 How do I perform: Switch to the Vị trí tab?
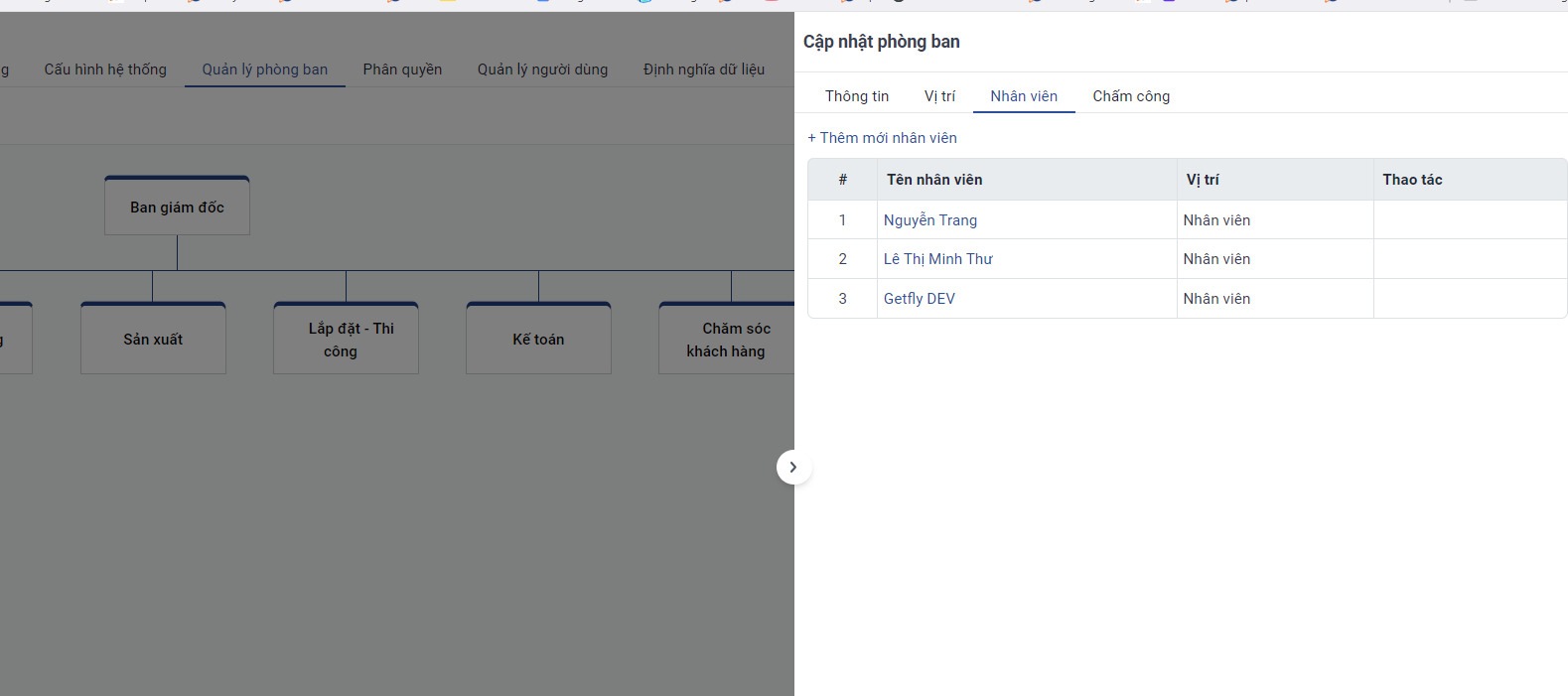939,96
